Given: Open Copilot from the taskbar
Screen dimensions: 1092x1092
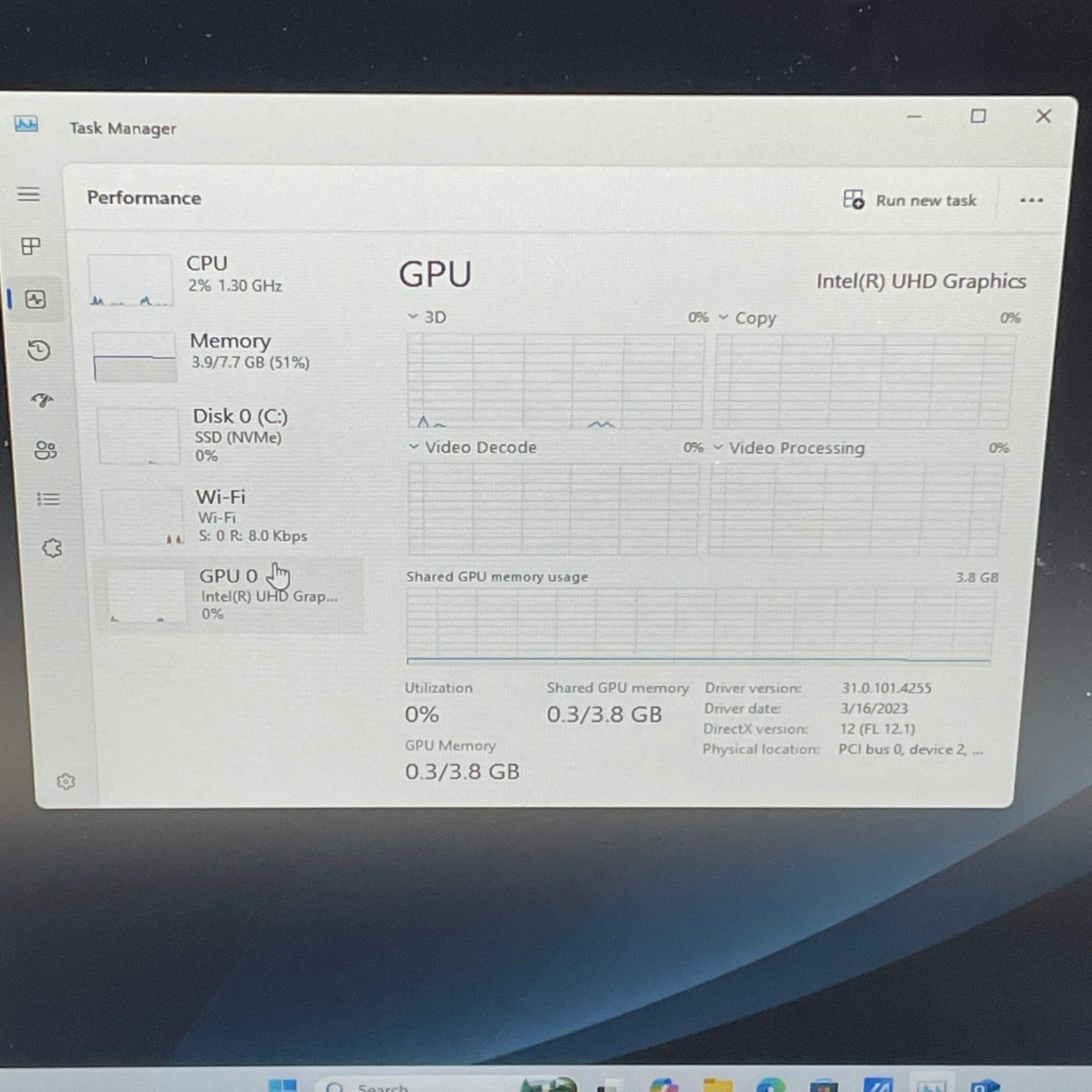Looking at the screenshot, I should tap(664, 1085).
